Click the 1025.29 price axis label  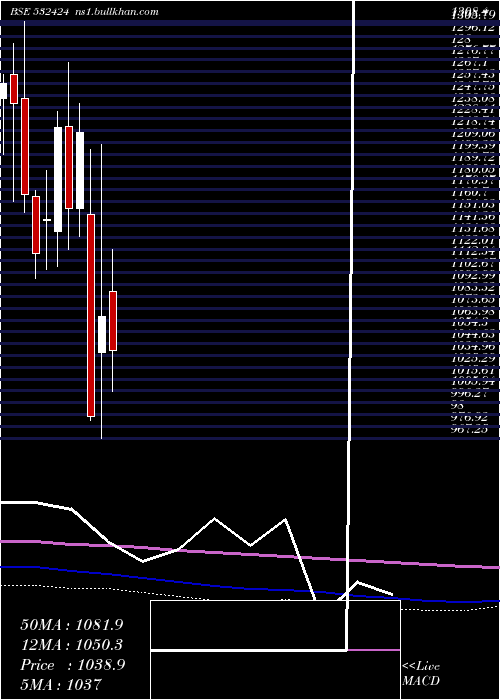click(x=473, y=359)
